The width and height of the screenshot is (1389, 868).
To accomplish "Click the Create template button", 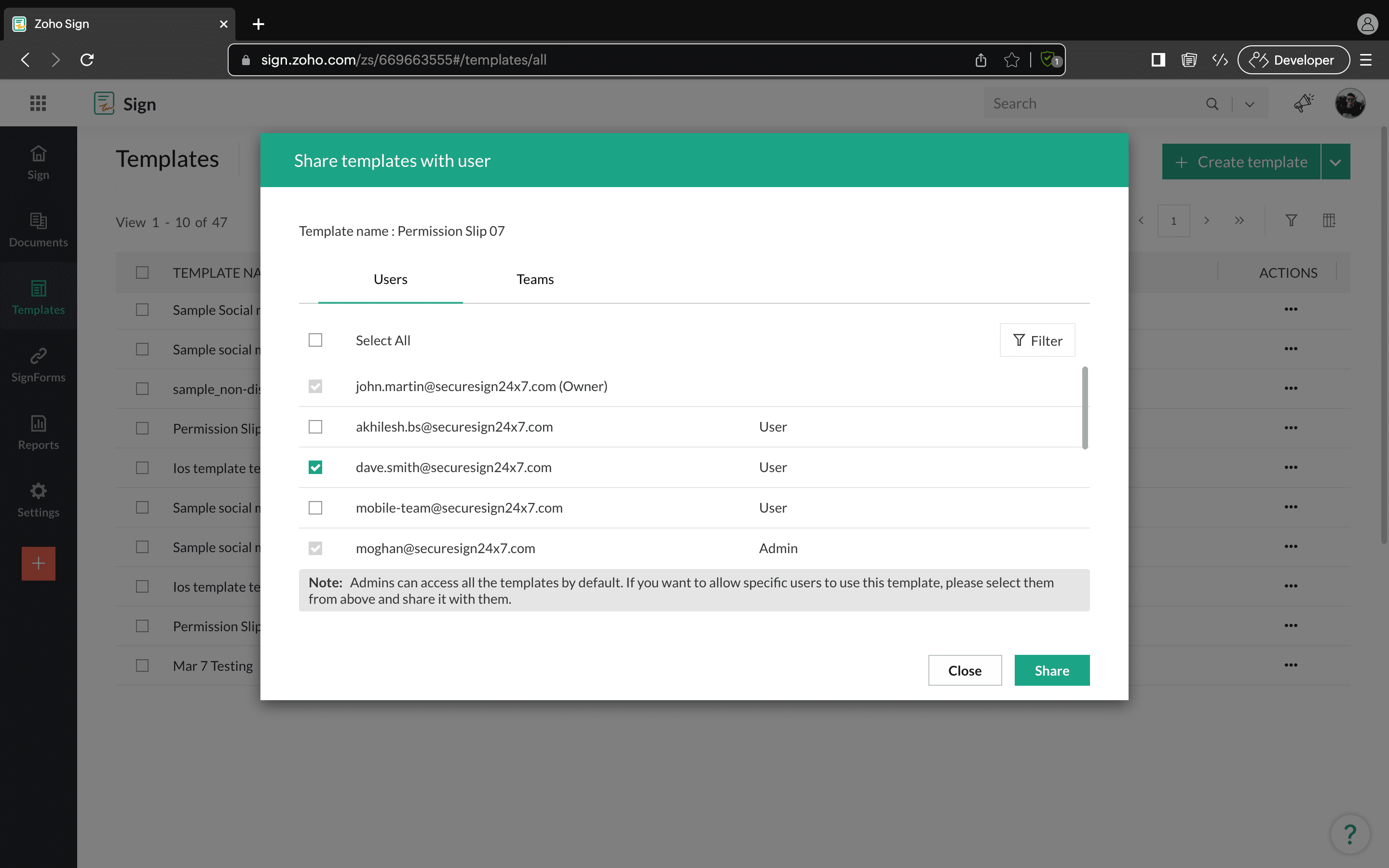I will [x=1241, y=162].
